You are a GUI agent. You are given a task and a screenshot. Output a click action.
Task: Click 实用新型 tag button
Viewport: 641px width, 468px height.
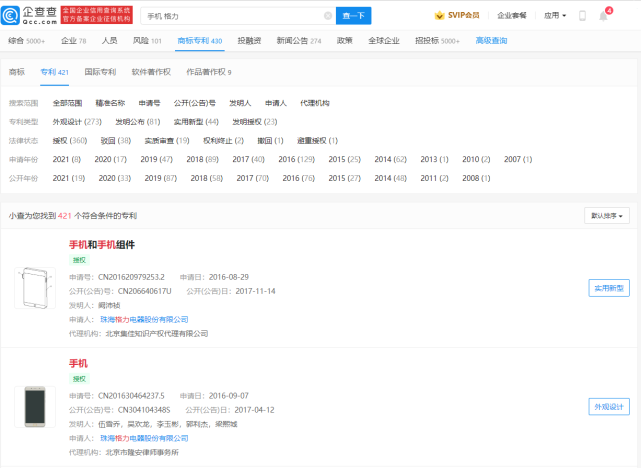[x=609, y=288]
